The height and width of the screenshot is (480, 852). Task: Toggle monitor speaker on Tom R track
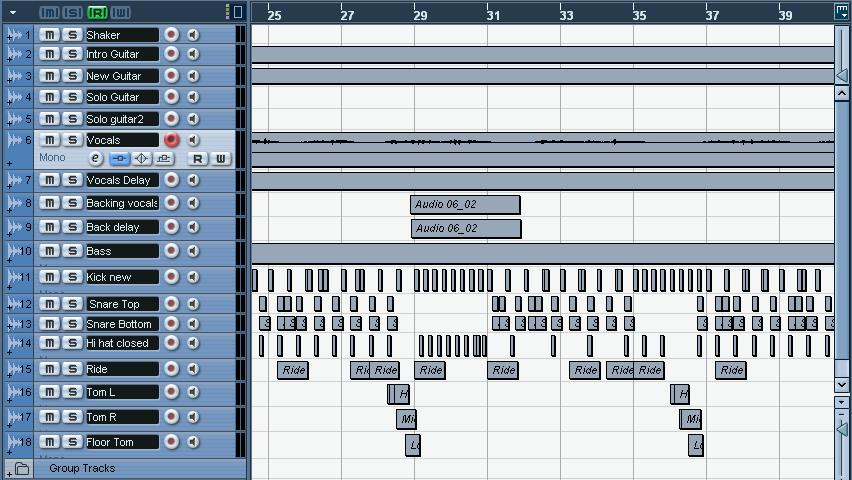pos(193,417)
